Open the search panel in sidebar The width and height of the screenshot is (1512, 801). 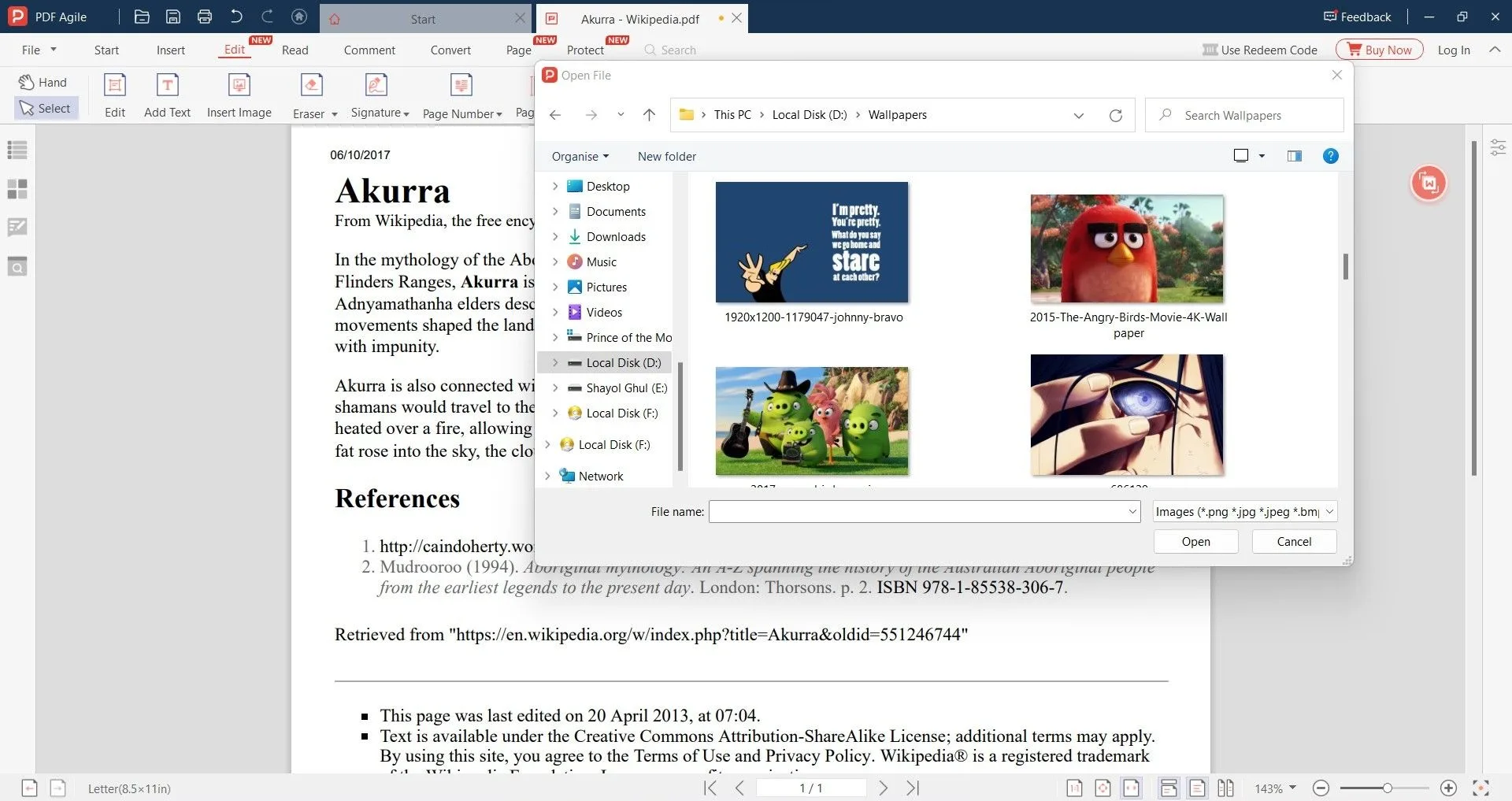(17, 266)
